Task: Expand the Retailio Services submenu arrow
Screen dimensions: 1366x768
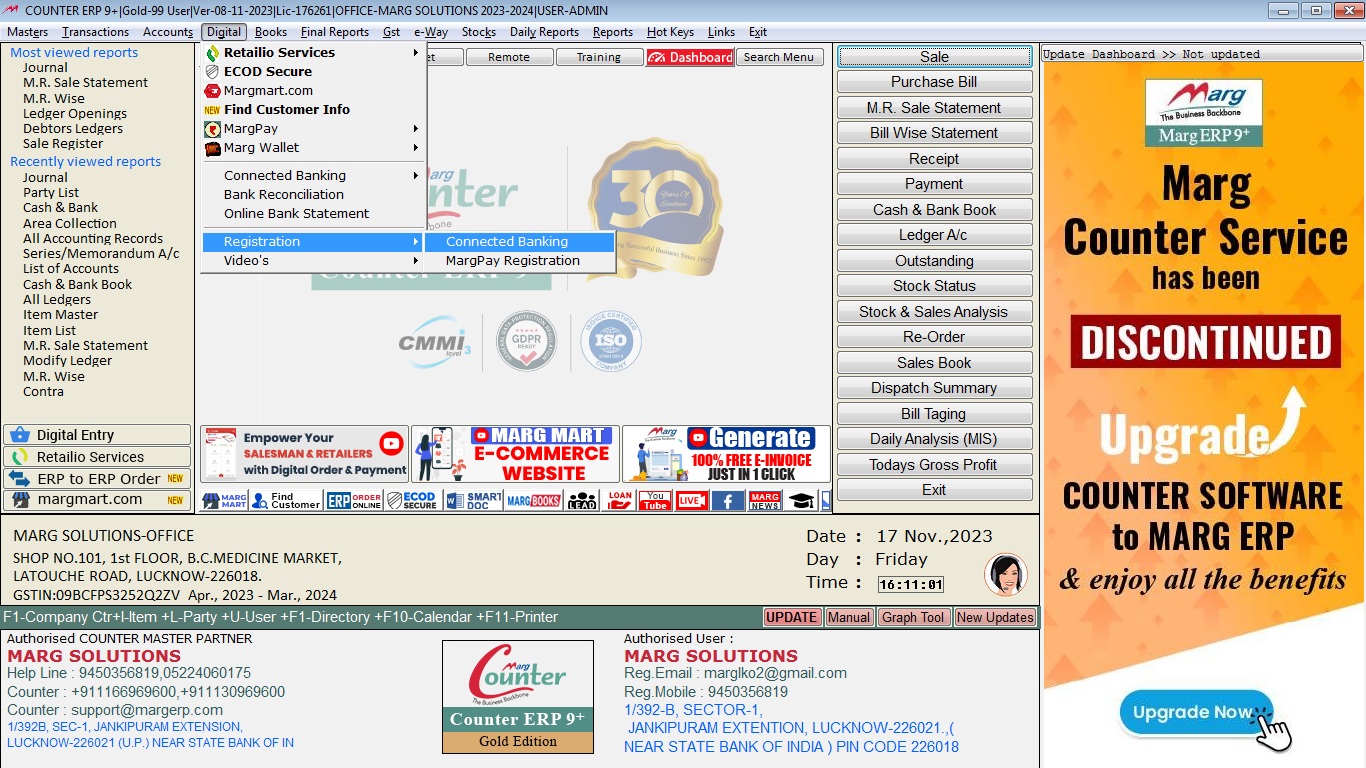Action: point(416,52)
